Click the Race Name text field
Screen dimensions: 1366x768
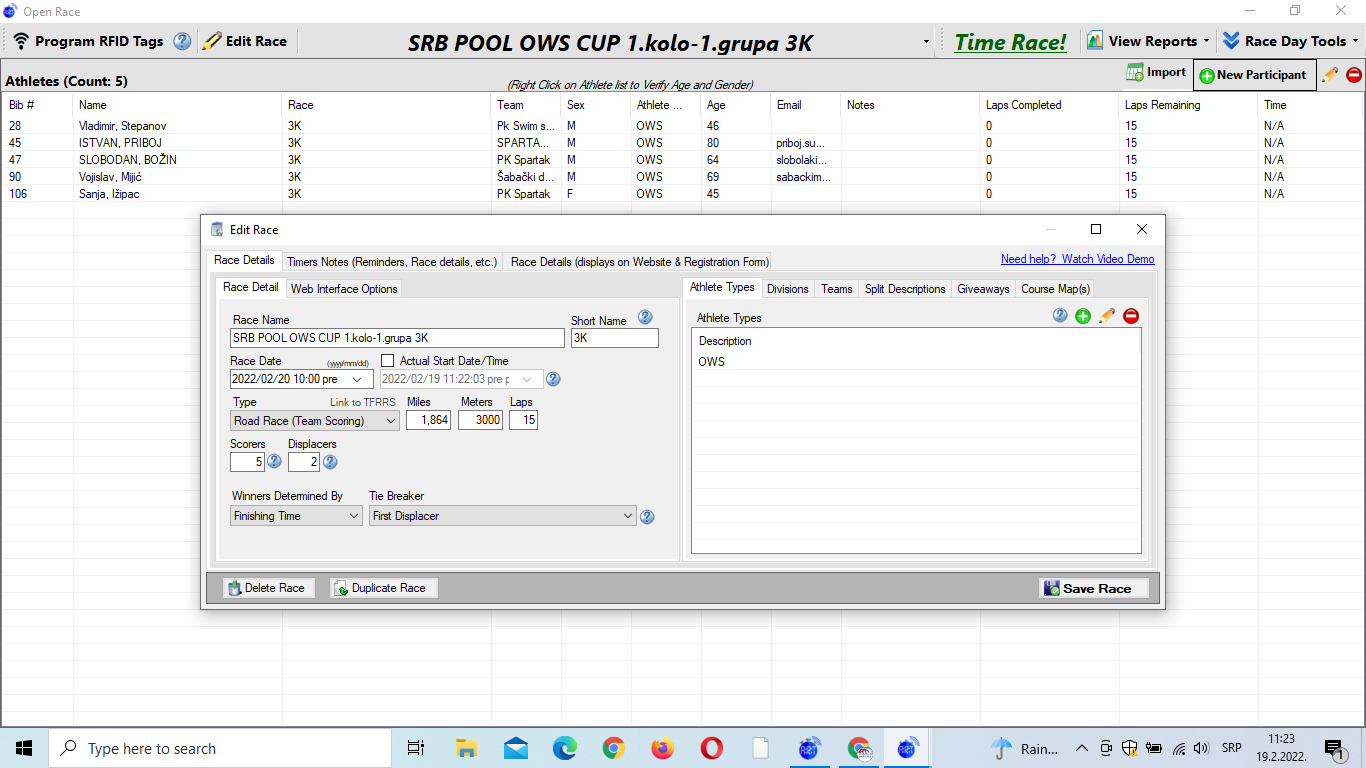pos(397,338)
